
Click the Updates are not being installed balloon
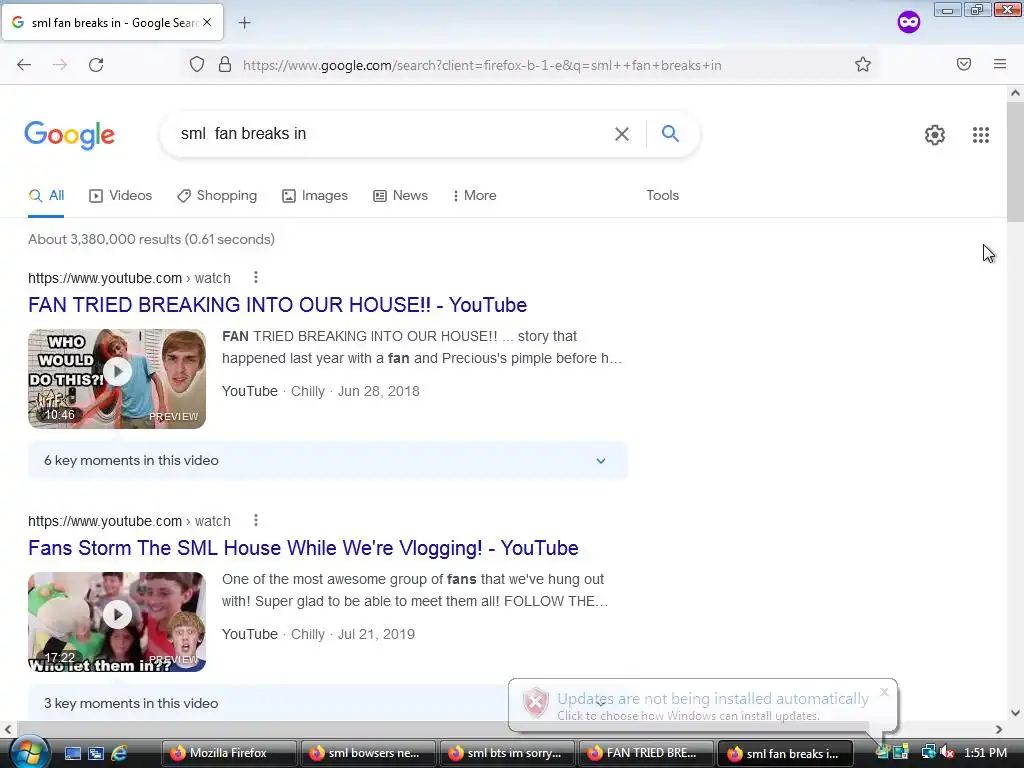[703, 705]
